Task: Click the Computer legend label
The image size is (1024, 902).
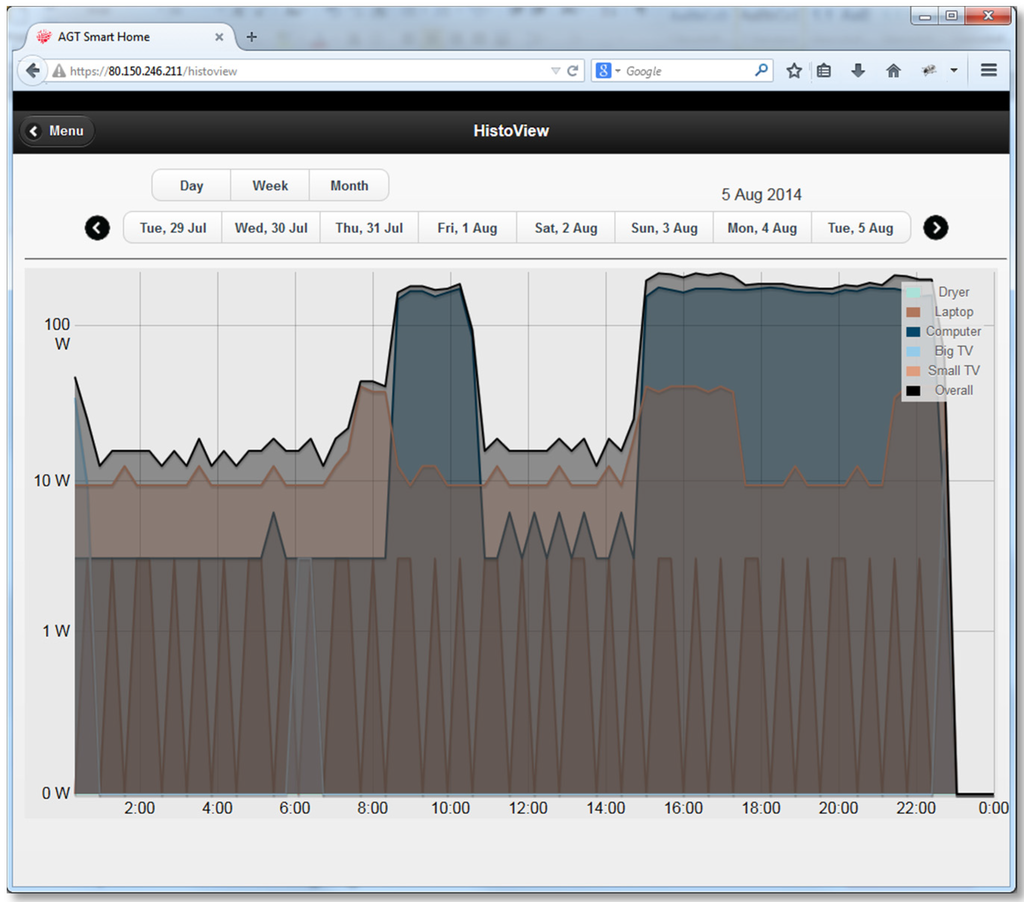Action: [953, 331]
